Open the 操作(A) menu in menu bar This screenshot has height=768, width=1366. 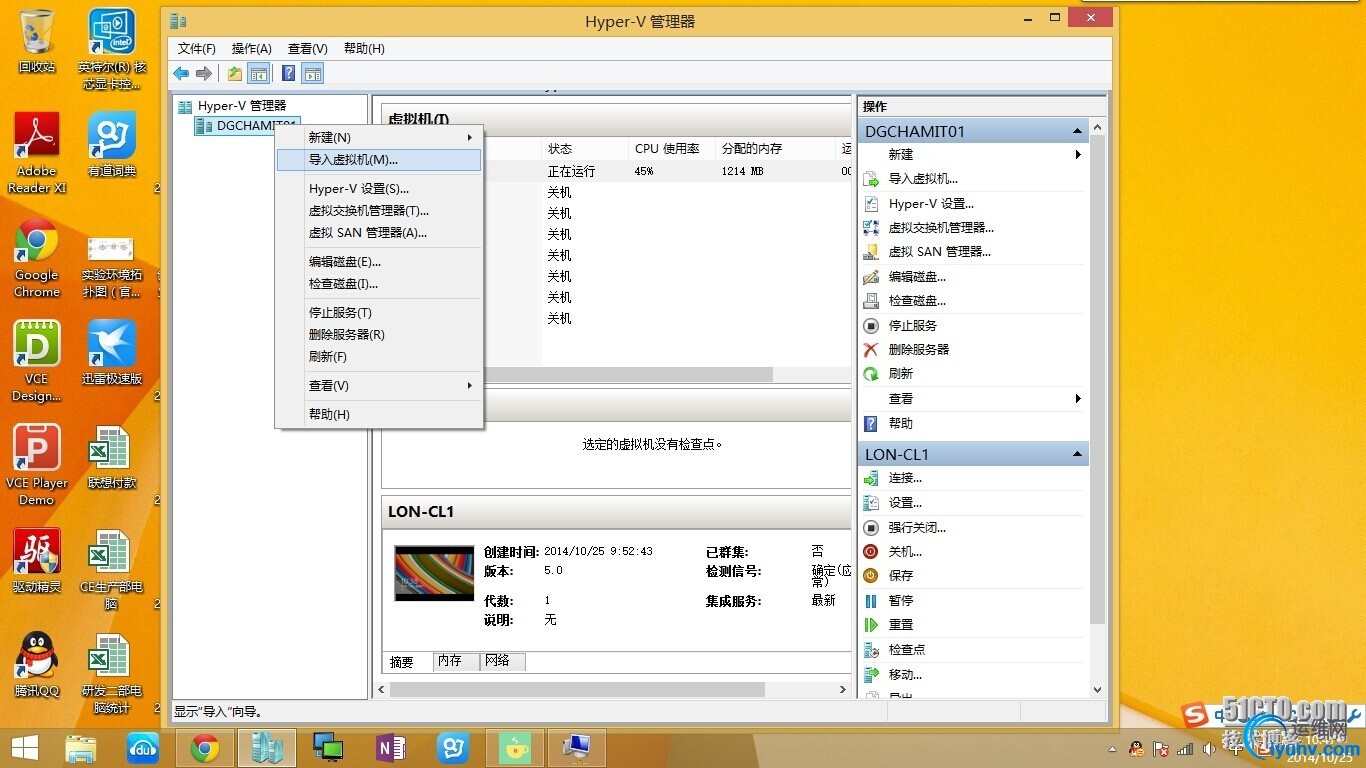[252, 49]
